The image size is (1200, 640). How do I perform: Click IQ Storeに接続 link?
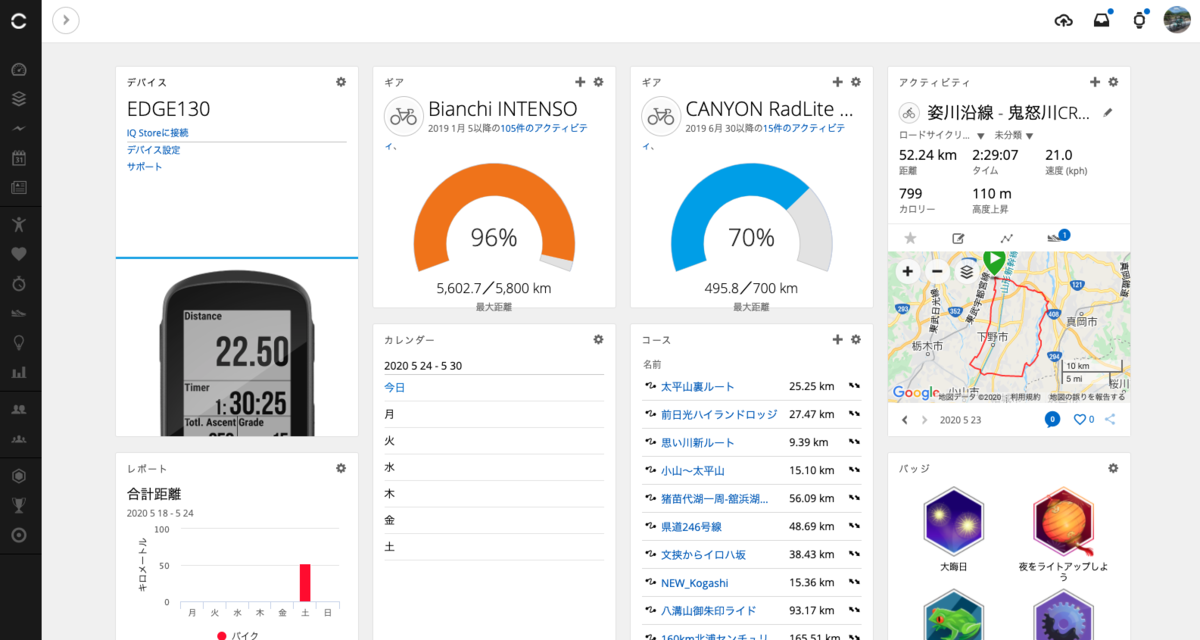[x=157, y=132]
